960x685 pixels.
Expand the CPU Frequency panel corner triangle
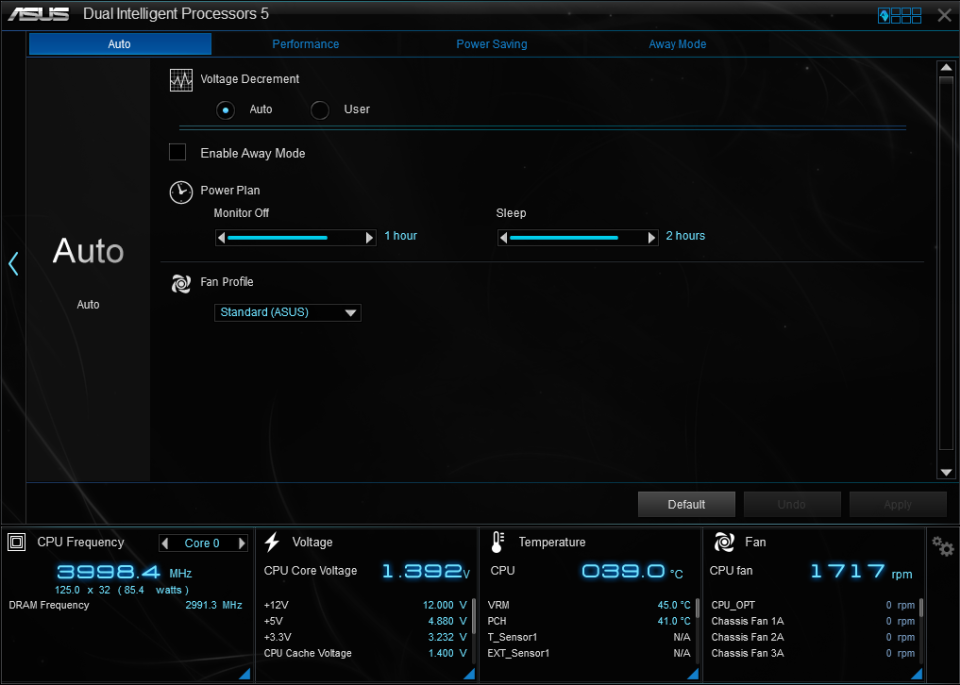(244, 673)
